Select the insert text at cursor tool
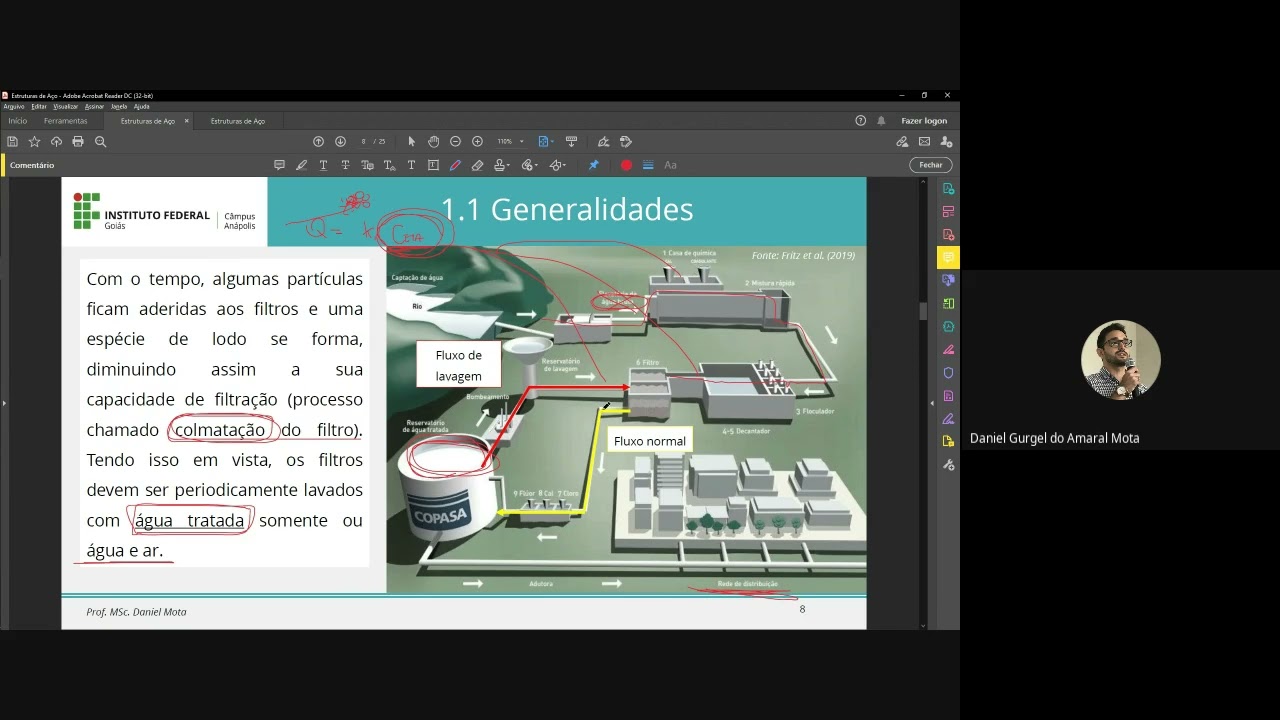Image resolution: width=1280 pixels, height=720 pixels. 389,165
